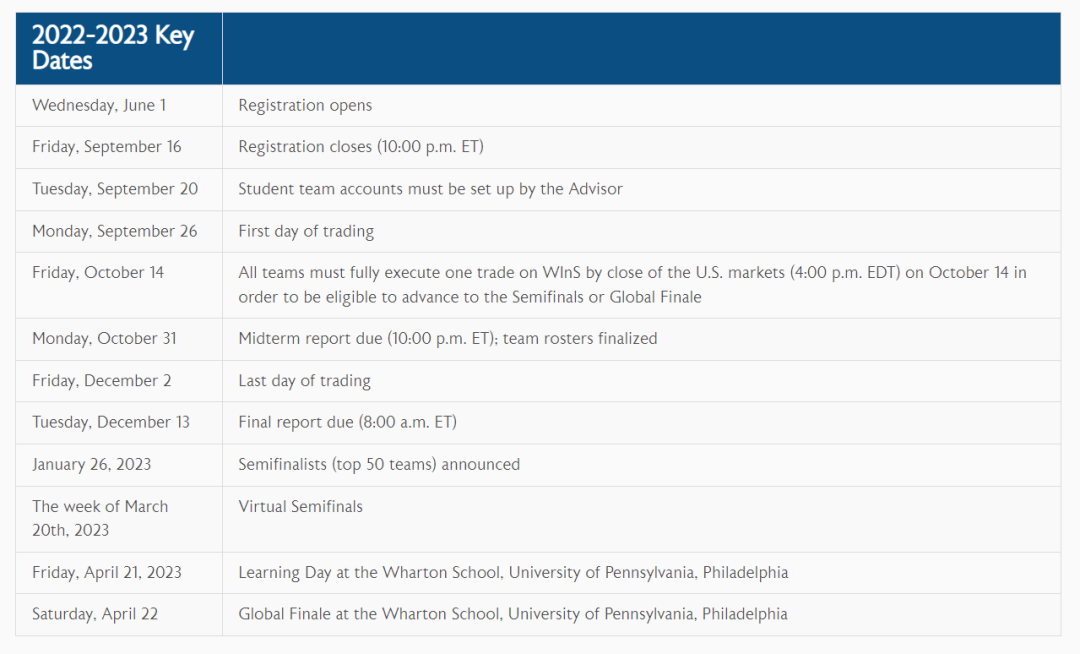Click the "Learning Day at the Wharton School" row
This screenshot has height=654, width=1080.
click(537, 573)
